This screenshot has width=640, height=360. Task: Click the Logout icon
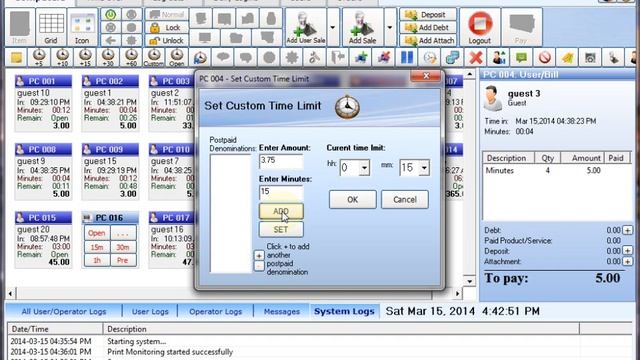point(480,27)
